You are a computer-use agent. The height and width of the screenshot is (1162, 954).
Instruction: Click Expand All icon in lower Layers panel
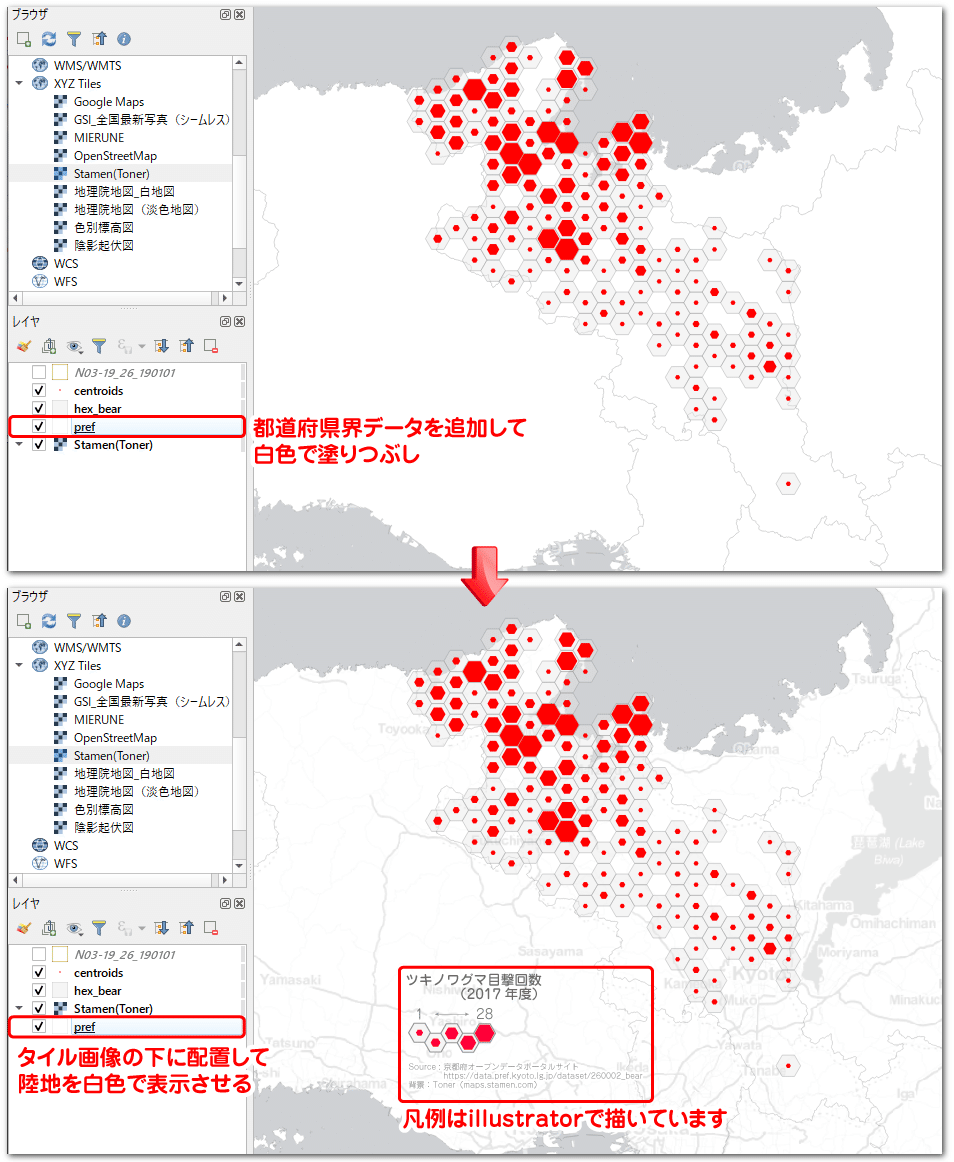[x=162, y=928]
